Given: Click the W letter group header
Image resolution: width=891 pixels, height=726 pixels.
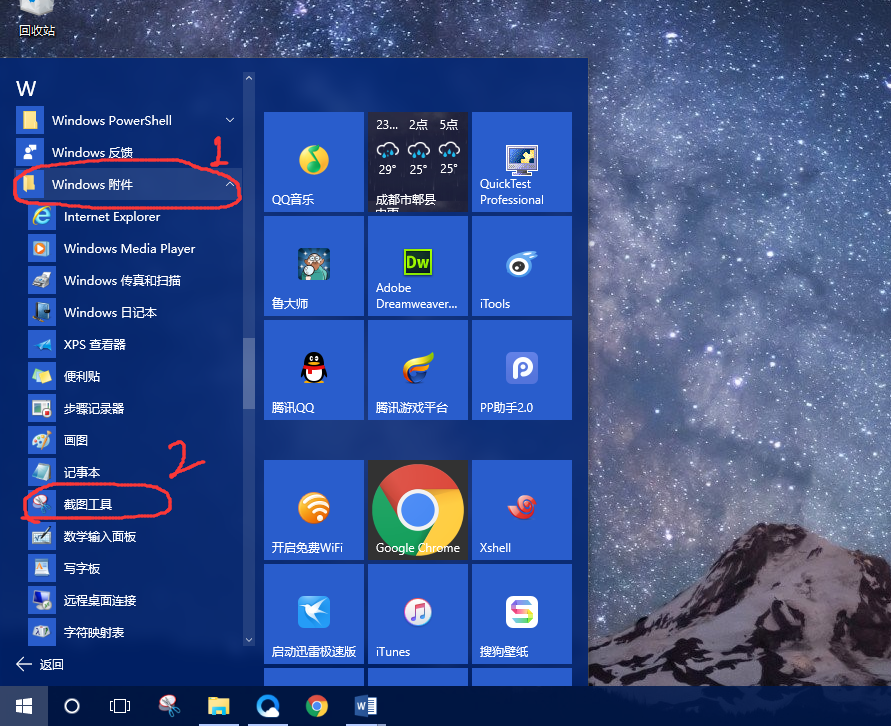Looking at the screenshot, I should 26,89.
